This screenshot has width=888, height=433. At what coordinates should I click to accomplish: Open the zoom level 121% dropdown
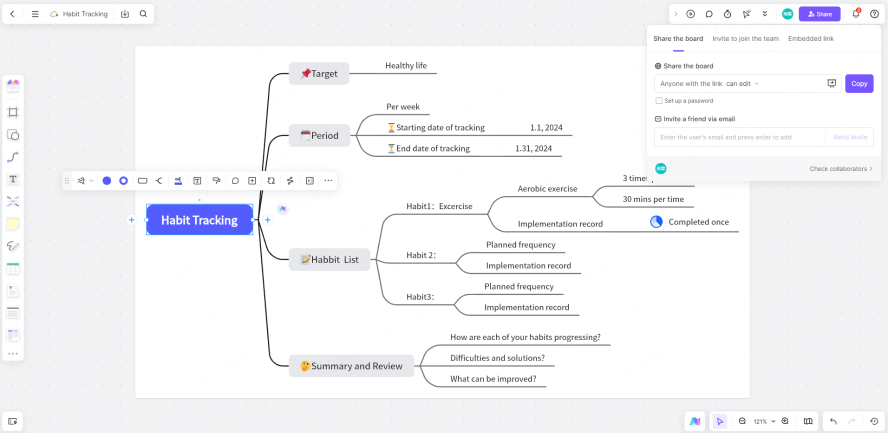763,421
